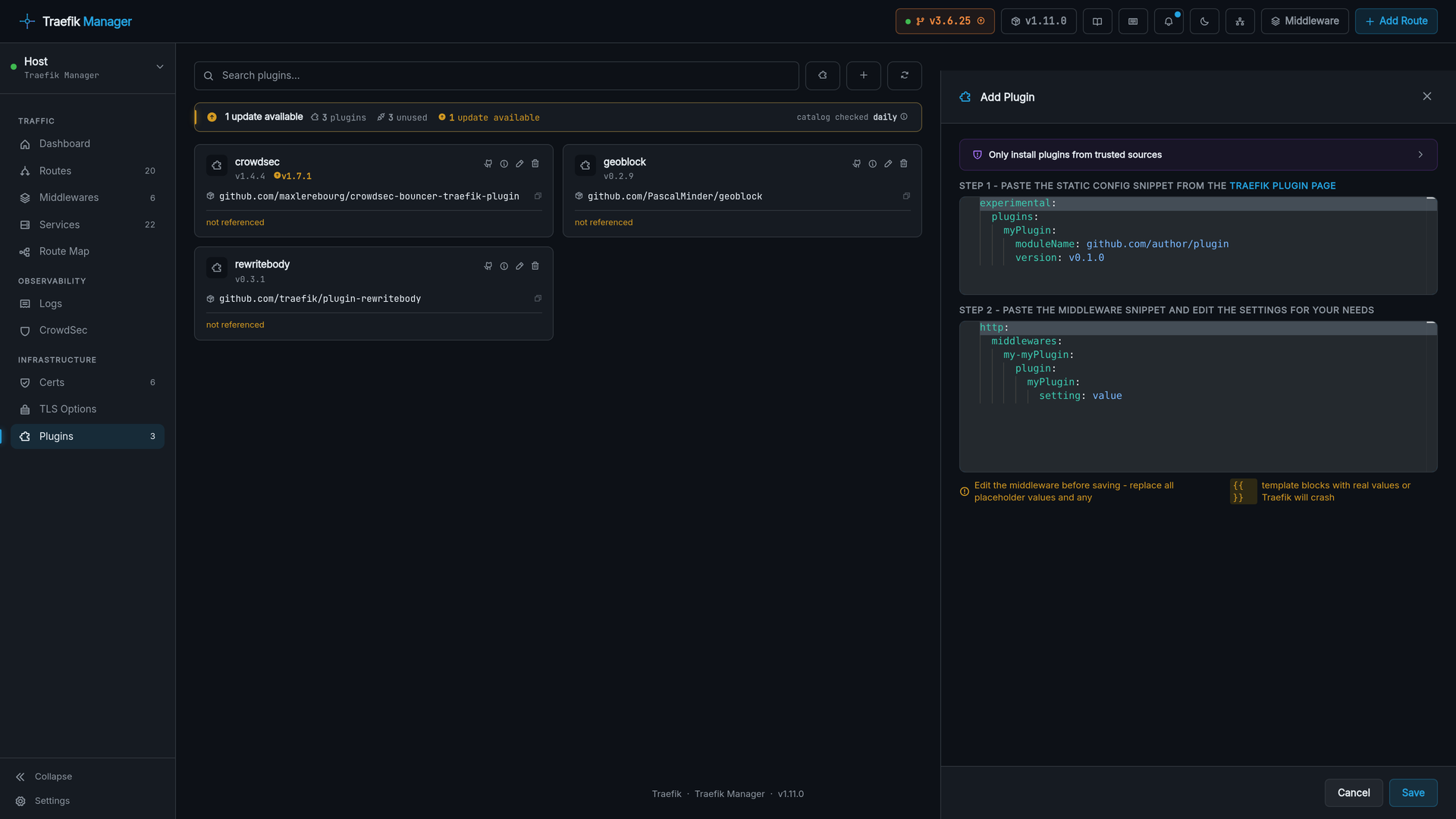Delete the geoblock plugin
Screen dimensions: 1456x819
pyautogui.click(x=904, y=164)
